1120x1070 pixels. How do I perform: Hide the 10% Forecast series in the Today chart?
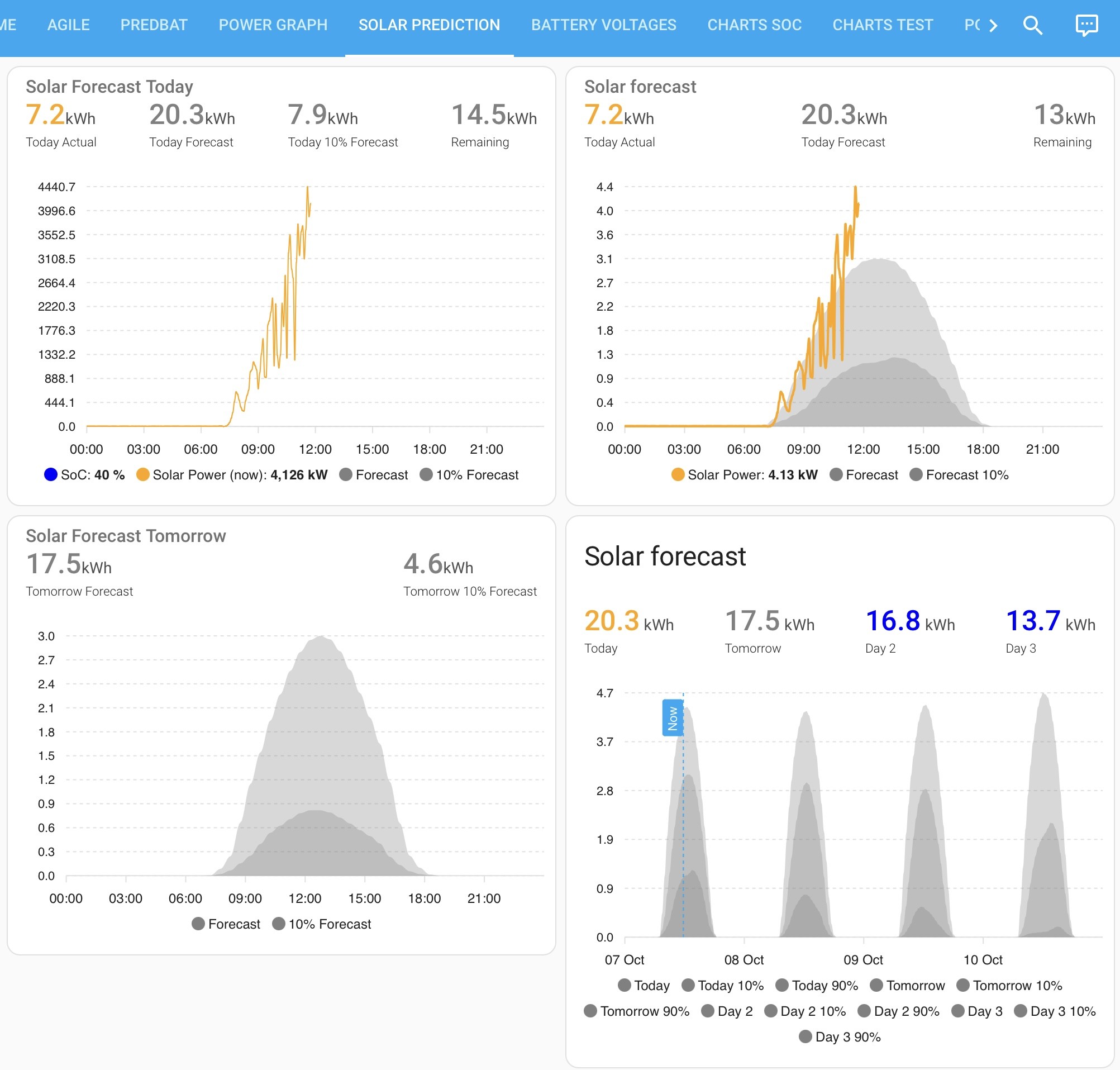(x=469, y=474)
